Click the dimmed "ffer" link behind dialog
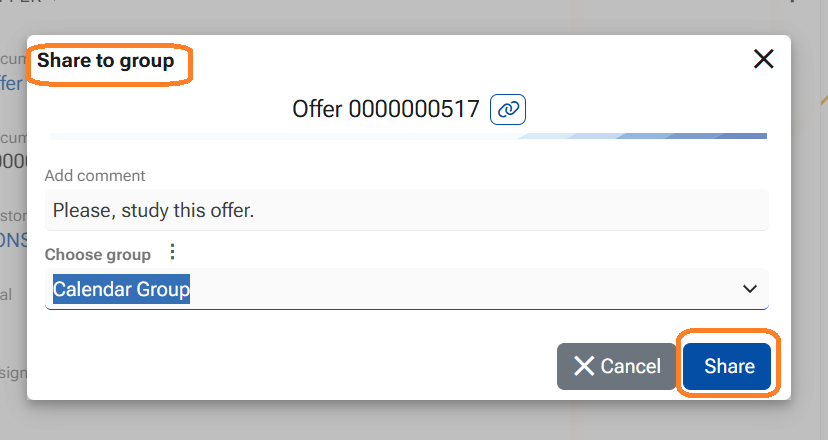828x440 pixels. (x=12, y=84)
